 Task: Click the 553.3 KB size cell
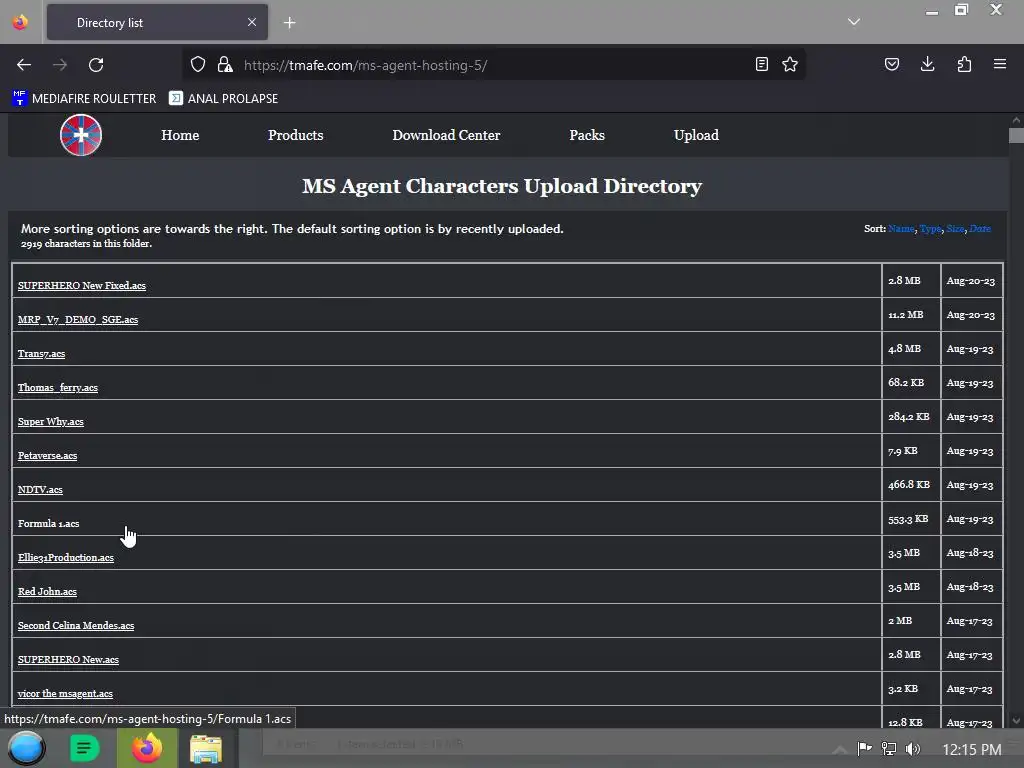[x=911, y=519]
